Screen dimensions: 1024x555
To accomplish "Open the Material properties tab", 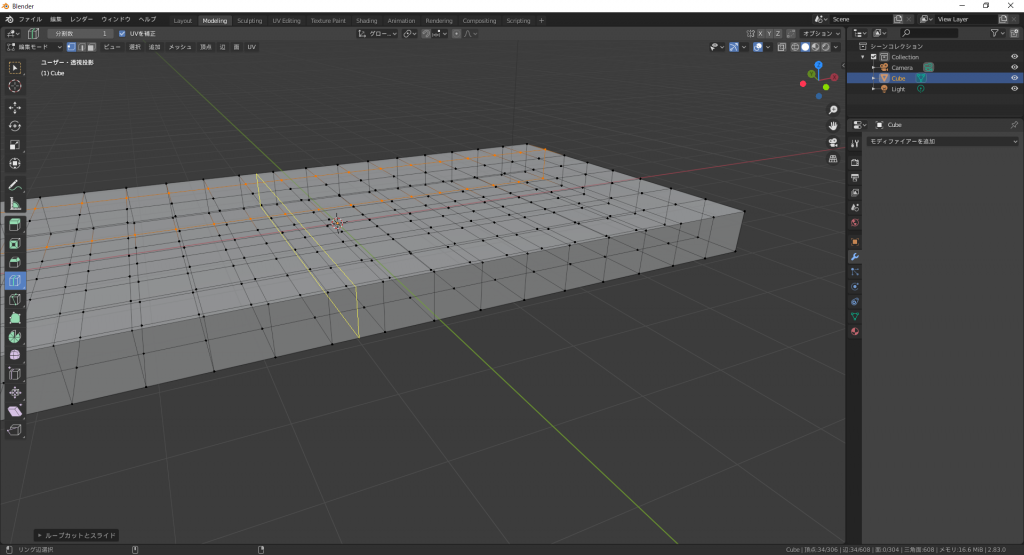I will coord(854,332).
